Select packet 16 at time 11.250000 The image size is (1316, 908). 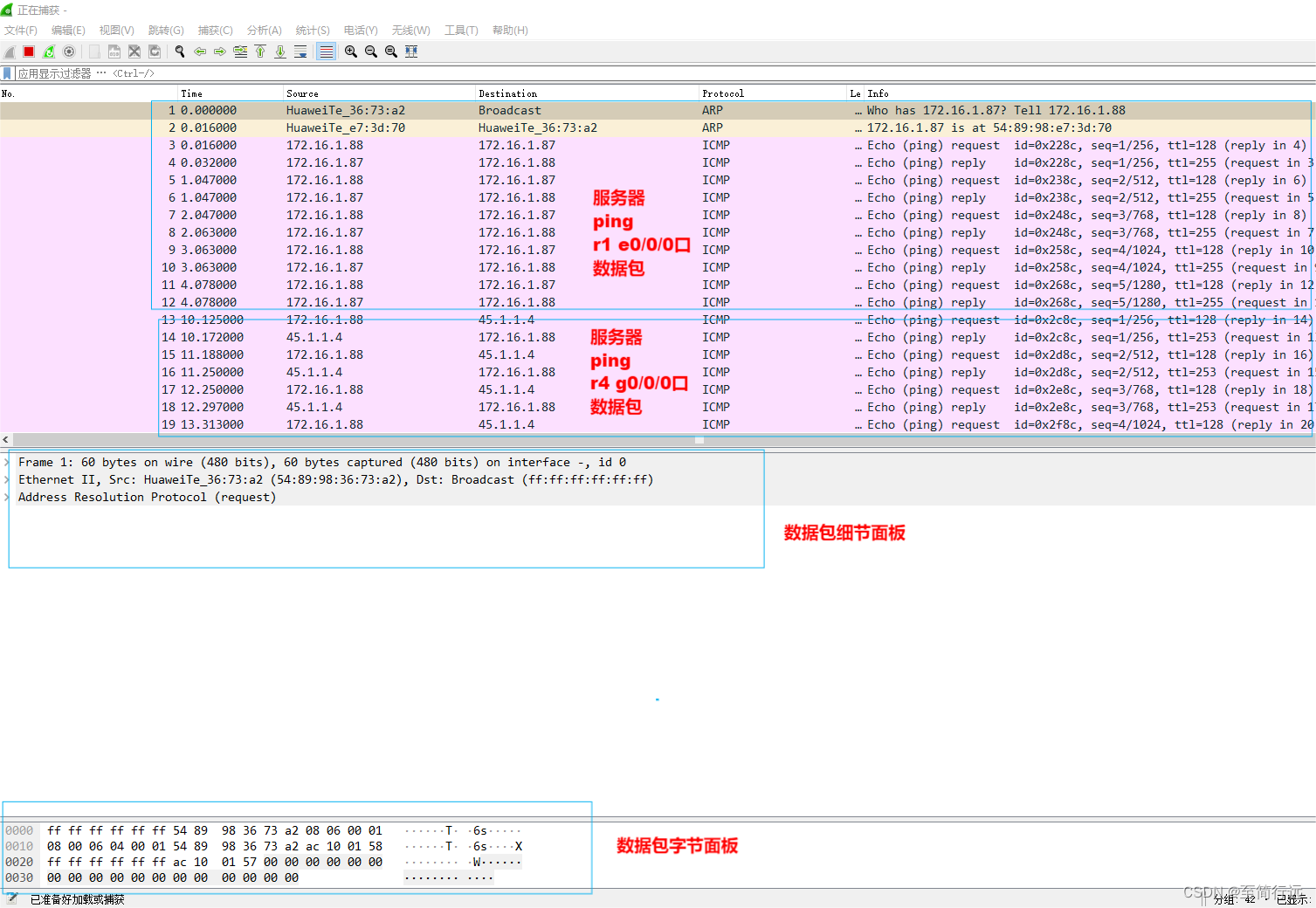[x=658, y=372]
